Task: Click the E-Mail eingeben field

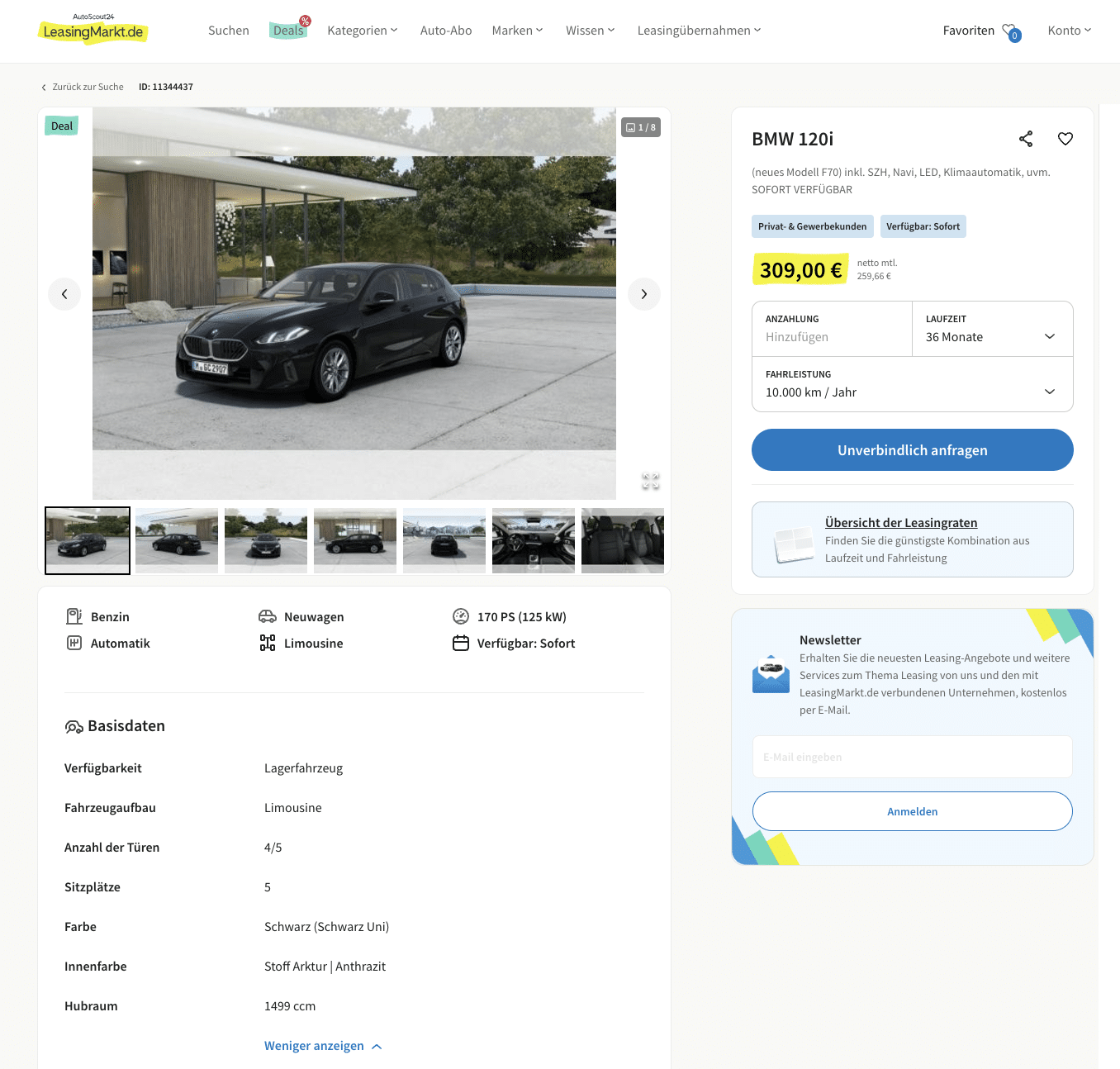Action: (x=913, y=757)
